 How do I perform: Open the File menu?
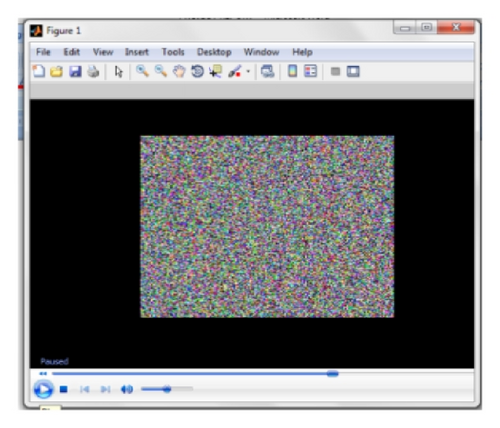pyautogui.click(x=43, y=52)
